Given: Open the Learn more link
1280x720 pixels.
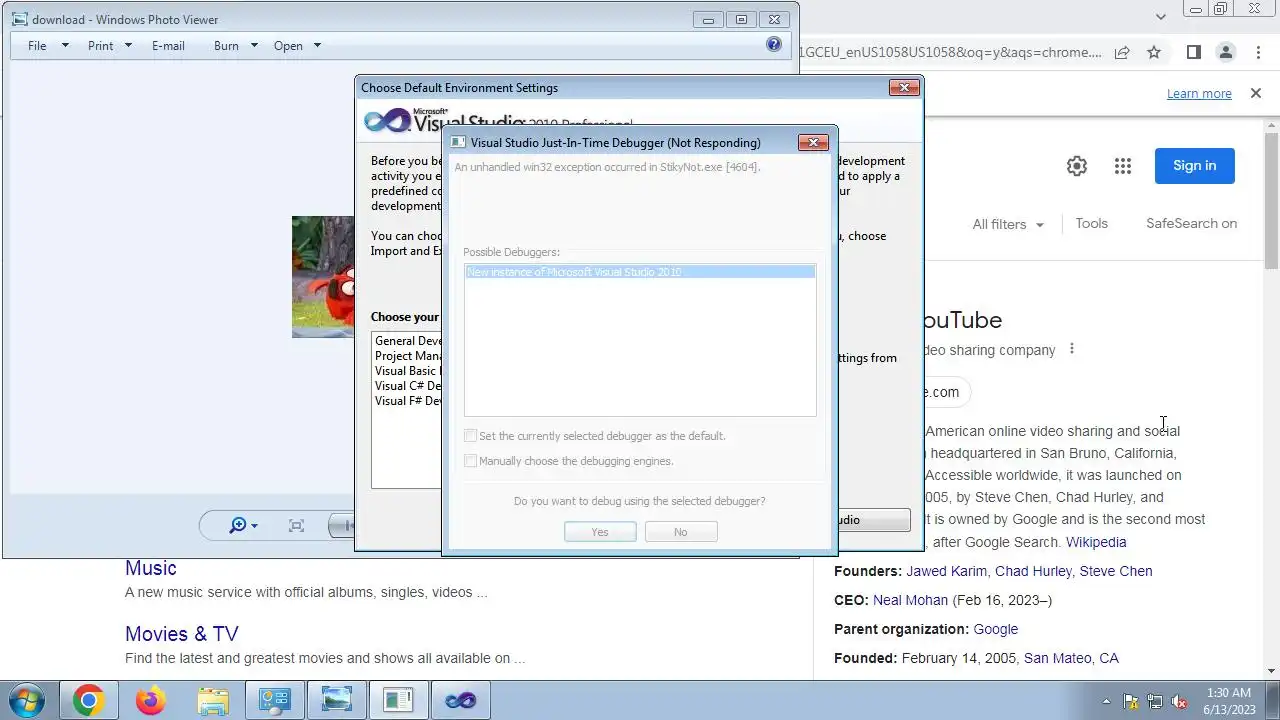Looking at the screenshot, I should 1199,93.
